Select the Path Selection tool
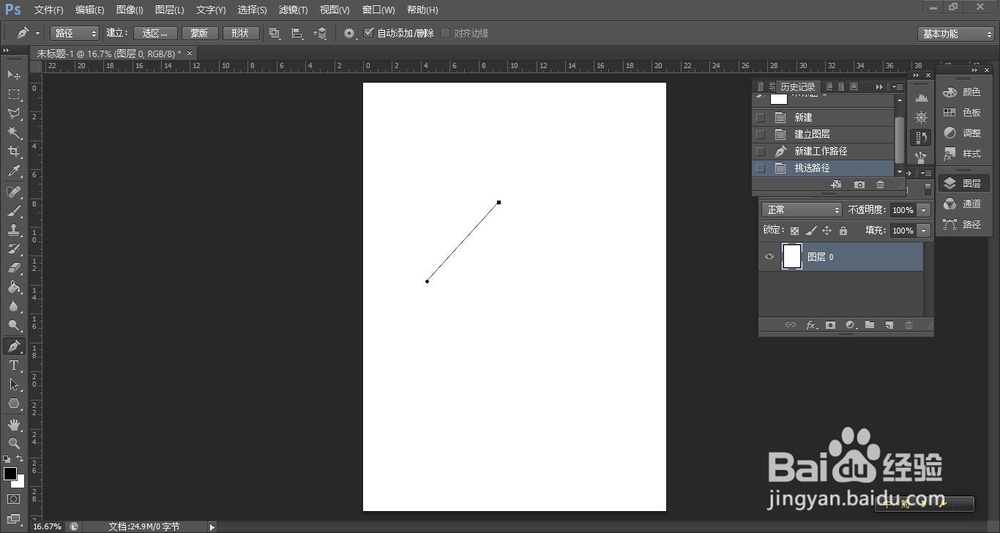This screenshot has height=533, width=1000. pos(13,384)
